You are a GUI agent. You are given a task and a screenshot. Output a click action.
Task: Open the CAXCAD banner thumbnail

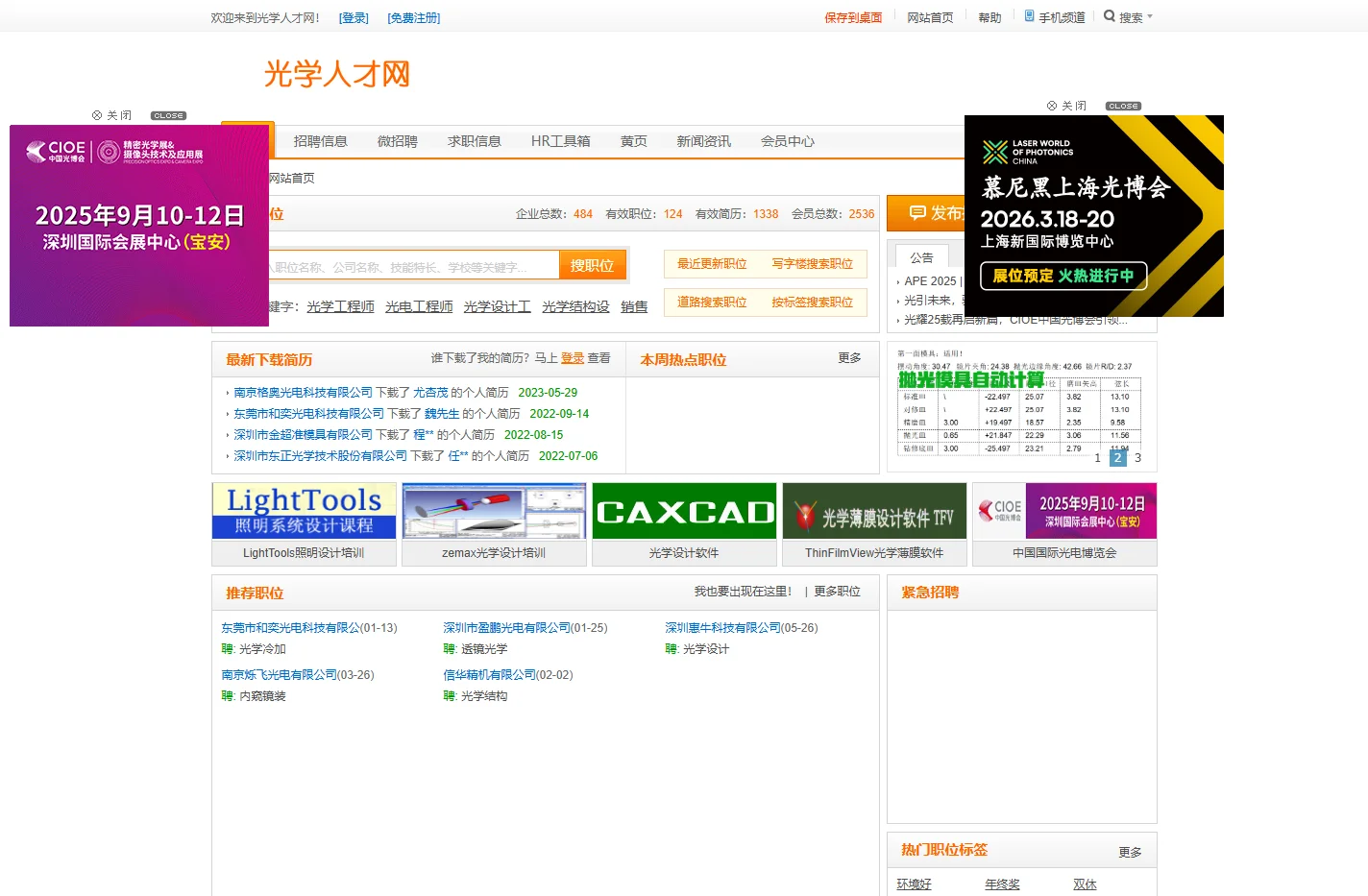pyautogui.click(x=684, y=511)
